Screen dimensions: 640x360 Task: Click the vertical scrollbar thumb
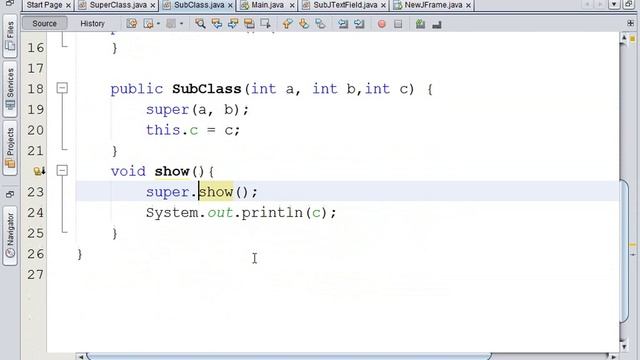(x=624, y=251)
